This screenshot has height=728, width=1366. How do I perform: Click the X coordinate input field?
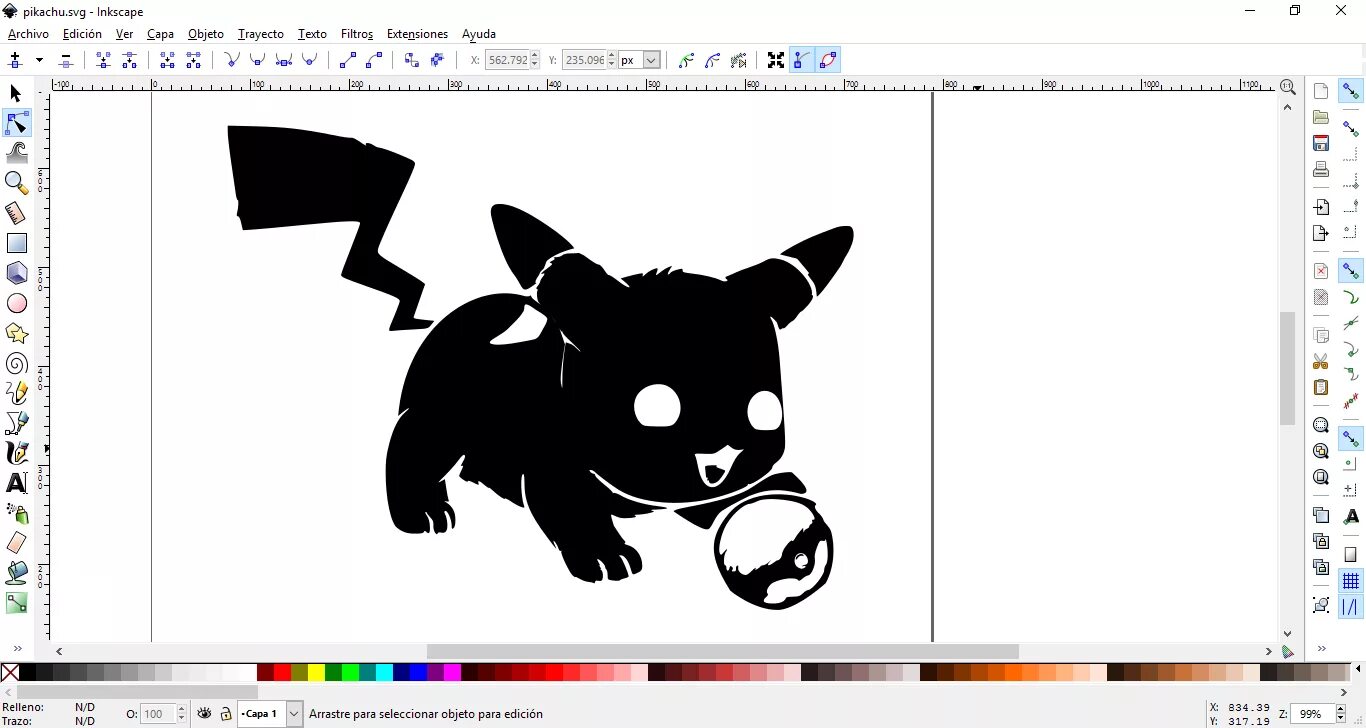click(x=506, y=60)
